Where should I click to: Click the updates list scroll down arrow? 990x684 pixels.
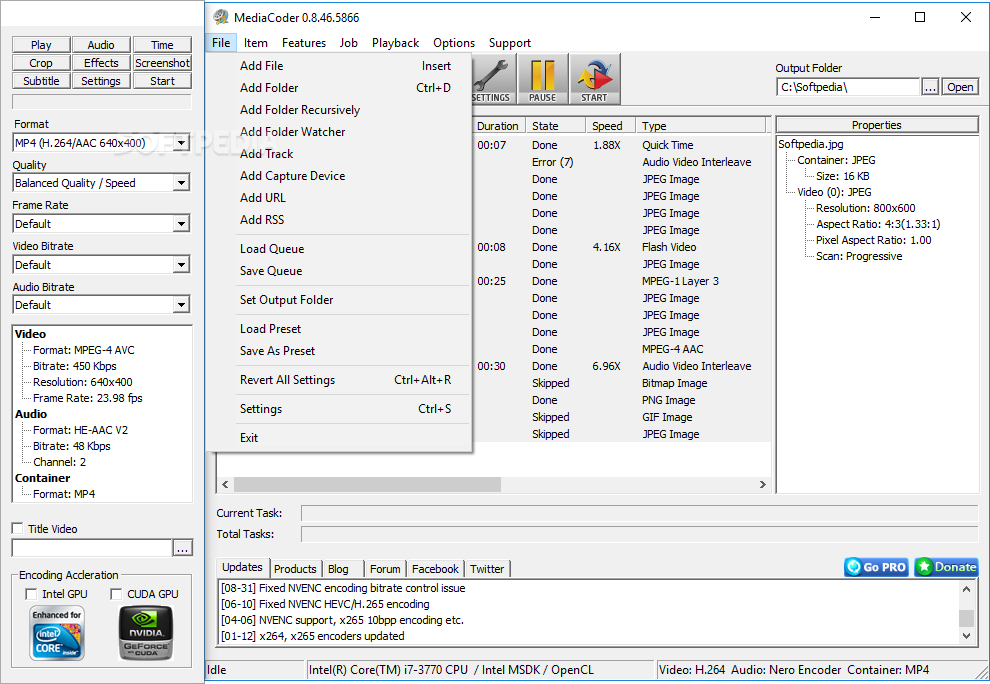(x=967, y=636)
